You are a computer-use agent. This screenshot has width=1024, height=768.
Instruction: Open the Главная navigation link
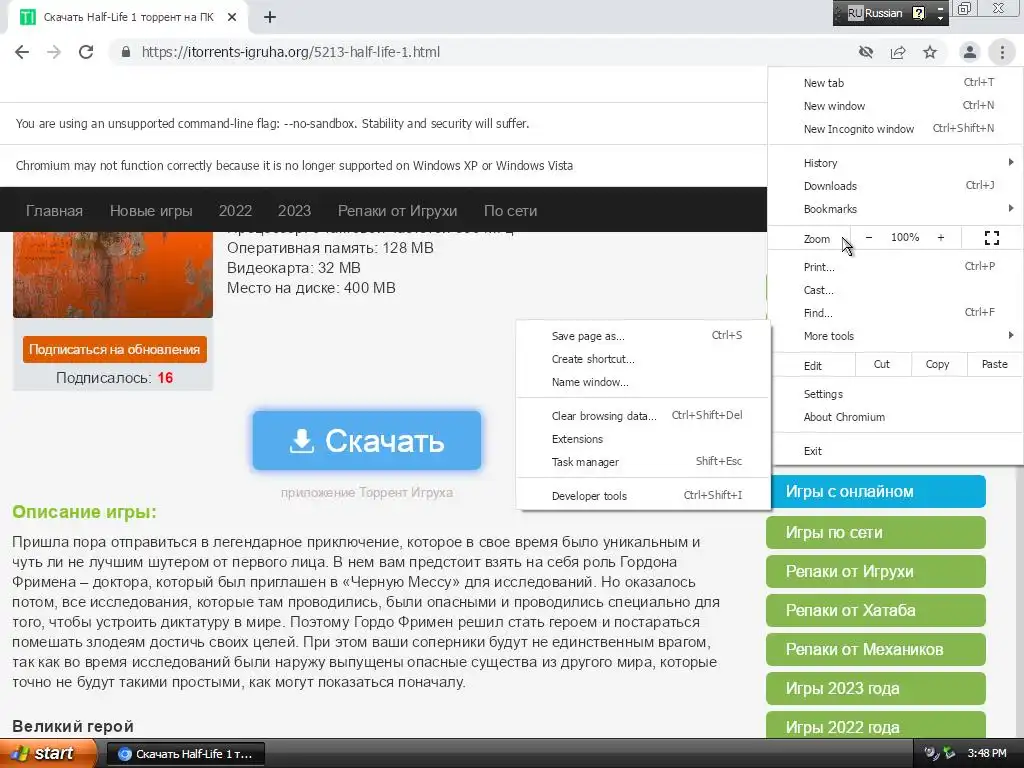tap(54, 211)
